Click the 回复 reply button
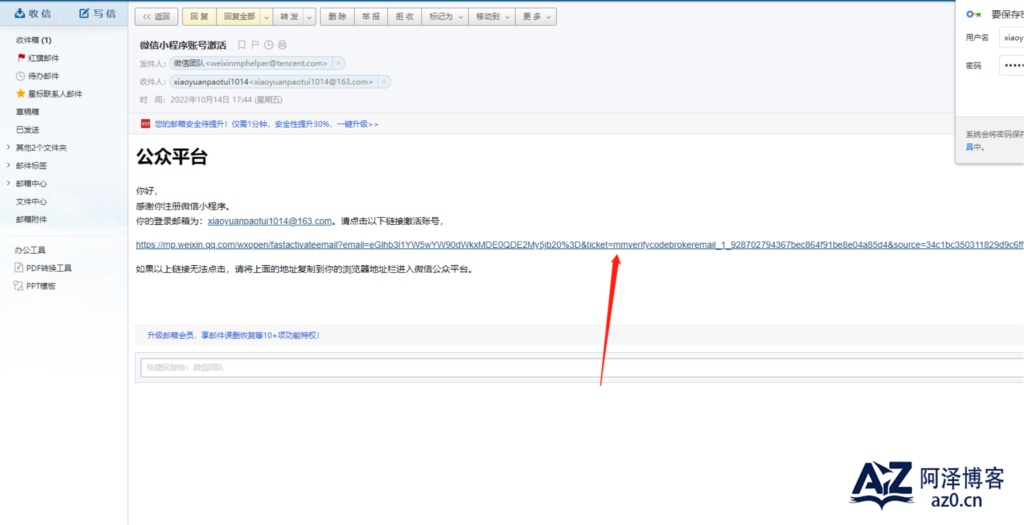This screenshot has width=1024, height=525. [199, 17]
